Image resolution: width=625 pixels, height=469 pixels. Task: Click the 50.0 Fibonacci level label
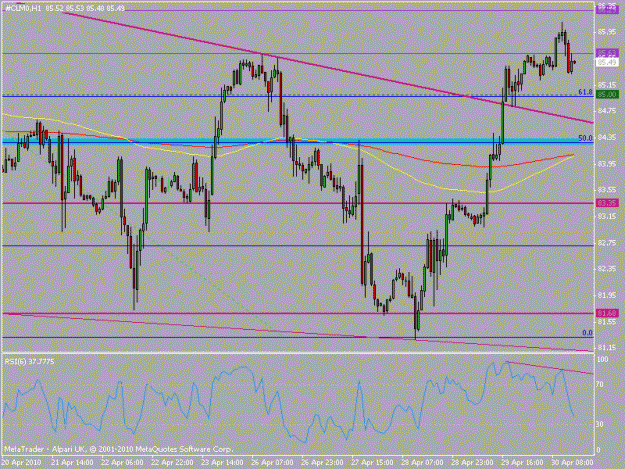tap(585, 138)
